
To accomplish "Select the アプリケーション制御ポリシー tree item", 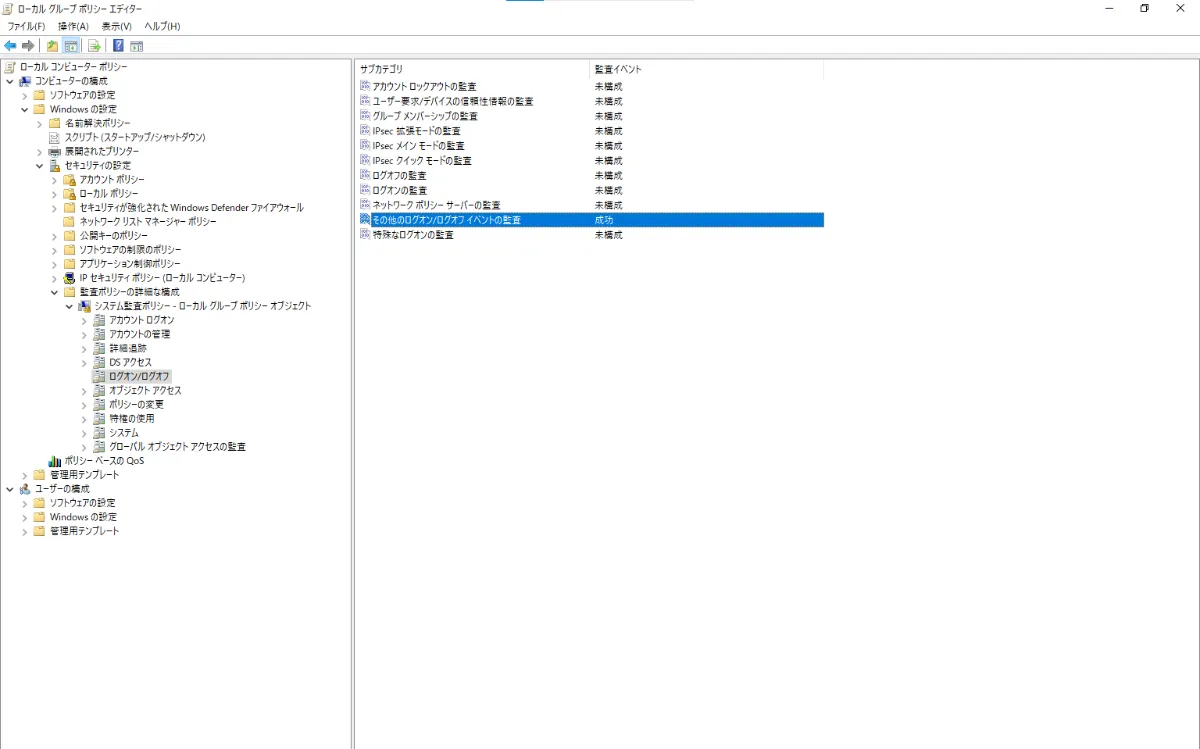I will (130, 263).
